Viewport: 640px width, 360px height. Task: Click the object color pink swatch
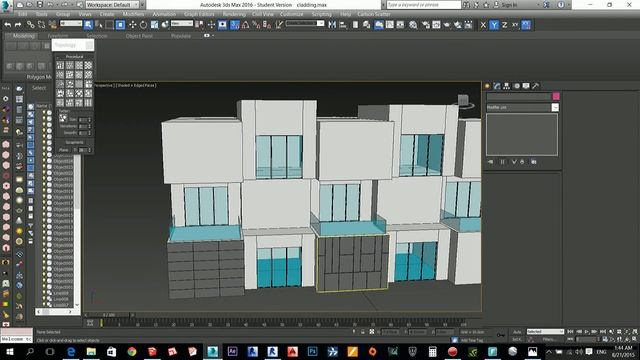pos(556,96)
